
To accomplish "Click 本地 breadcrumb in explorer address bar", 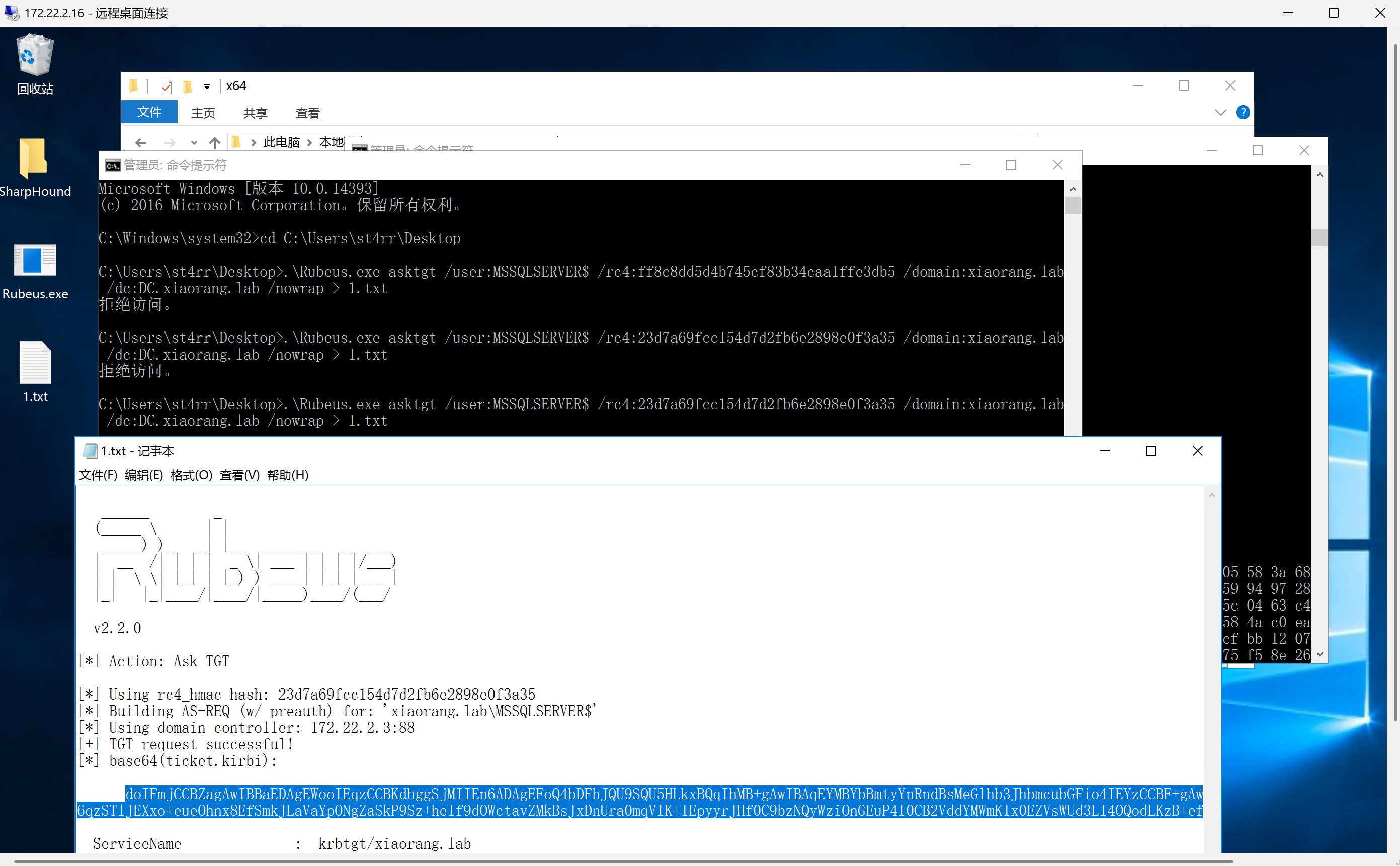I will click(x=331, y=143).
